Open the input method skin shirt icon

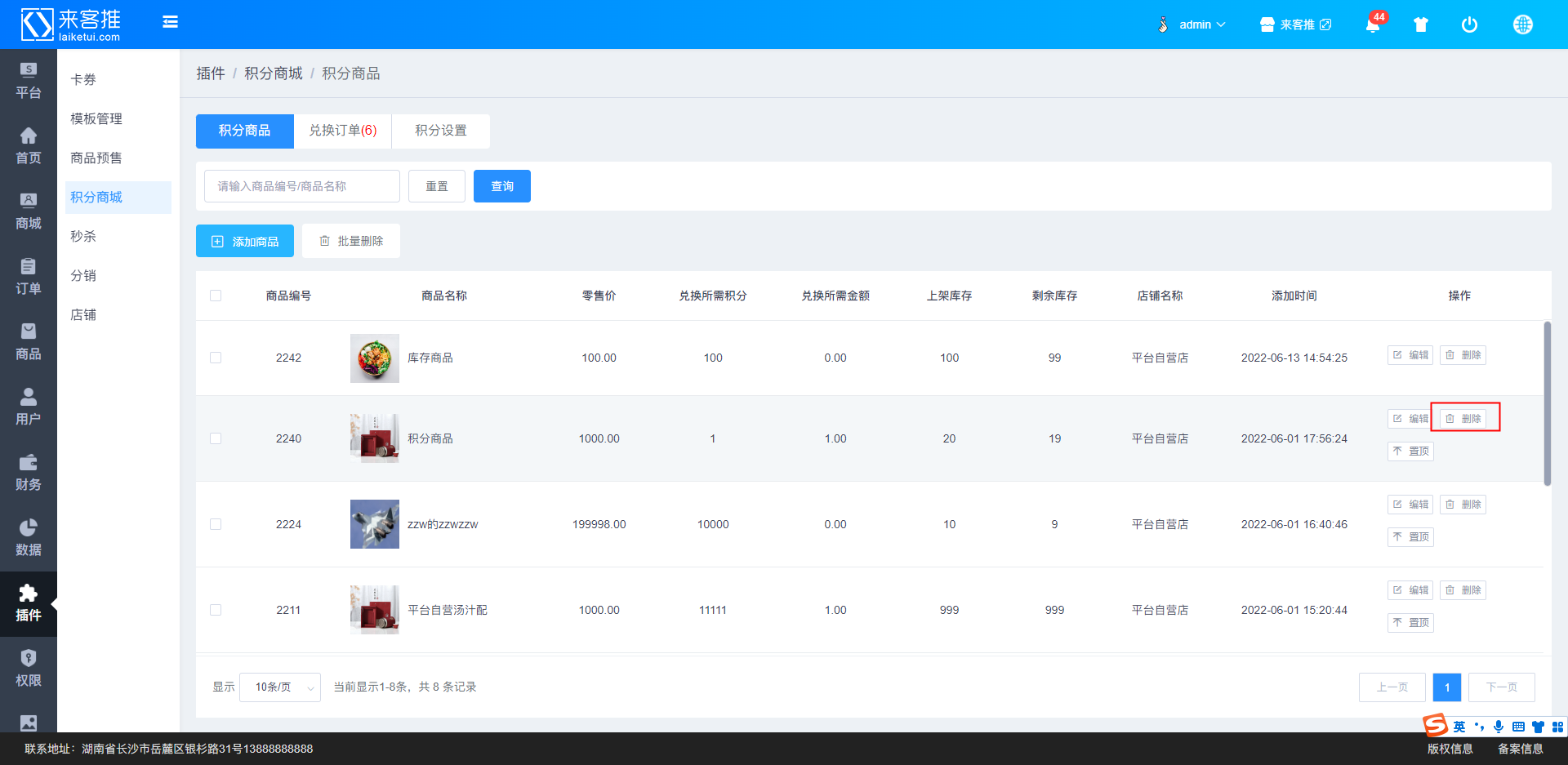(x=1538, y=727)
